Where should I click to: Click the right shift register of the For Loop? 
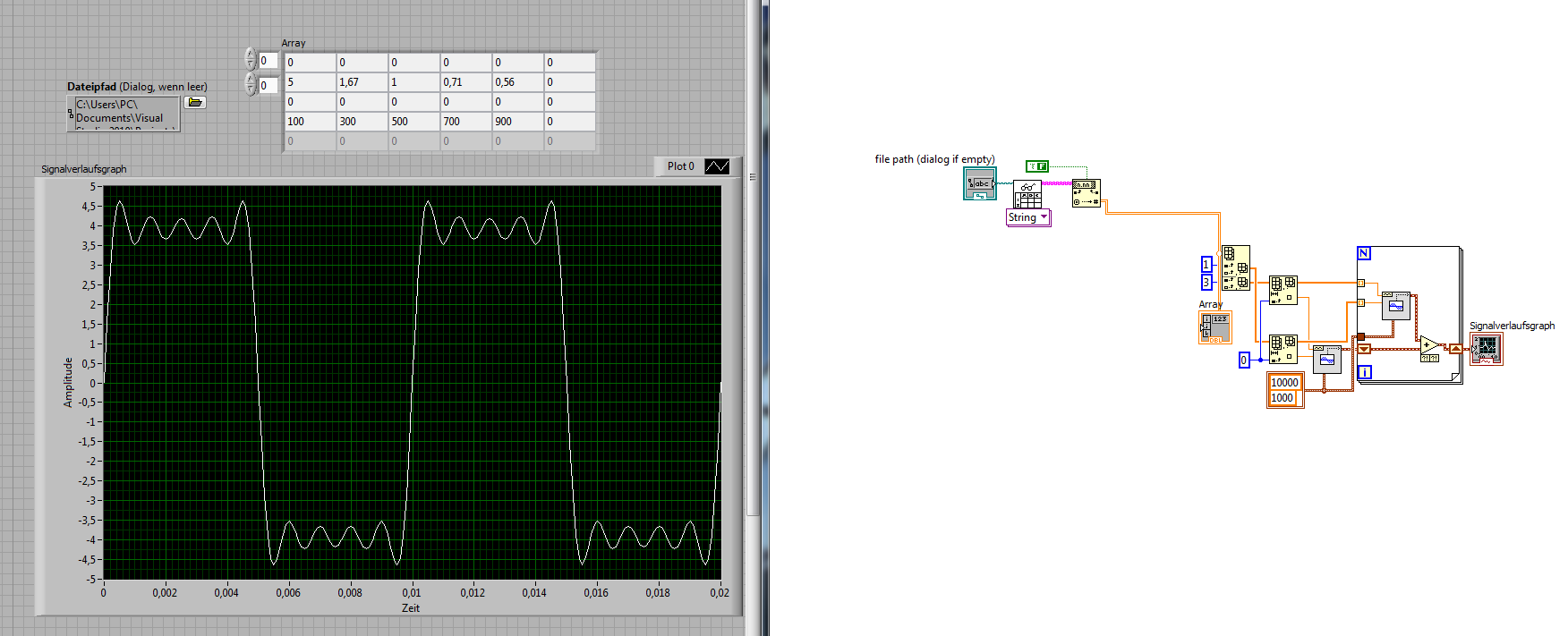click(x=1456, y=349)
